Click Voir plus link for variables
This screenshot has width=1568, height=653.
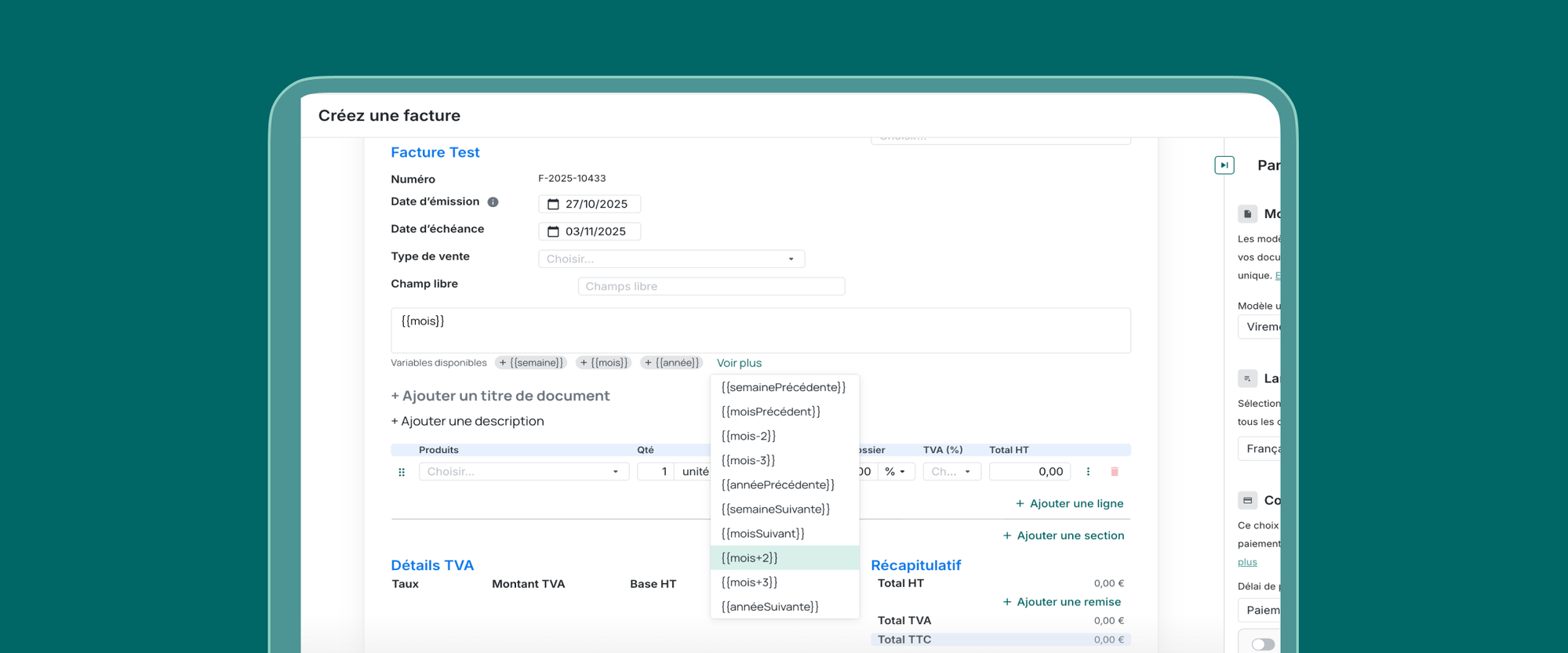pos(739,363)
